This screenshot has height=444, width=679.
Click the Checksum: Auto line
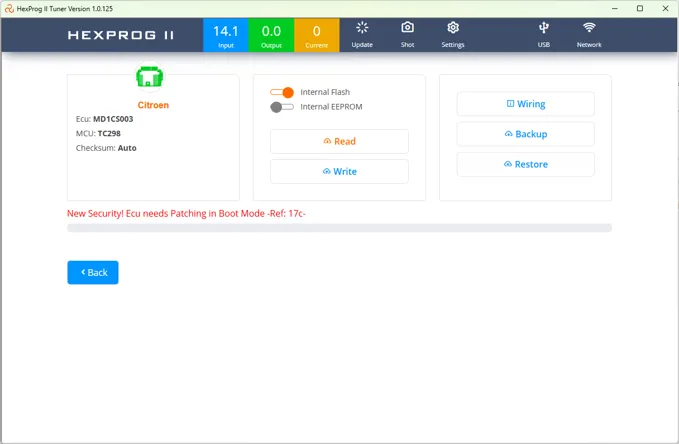click(x=106, y=148)
